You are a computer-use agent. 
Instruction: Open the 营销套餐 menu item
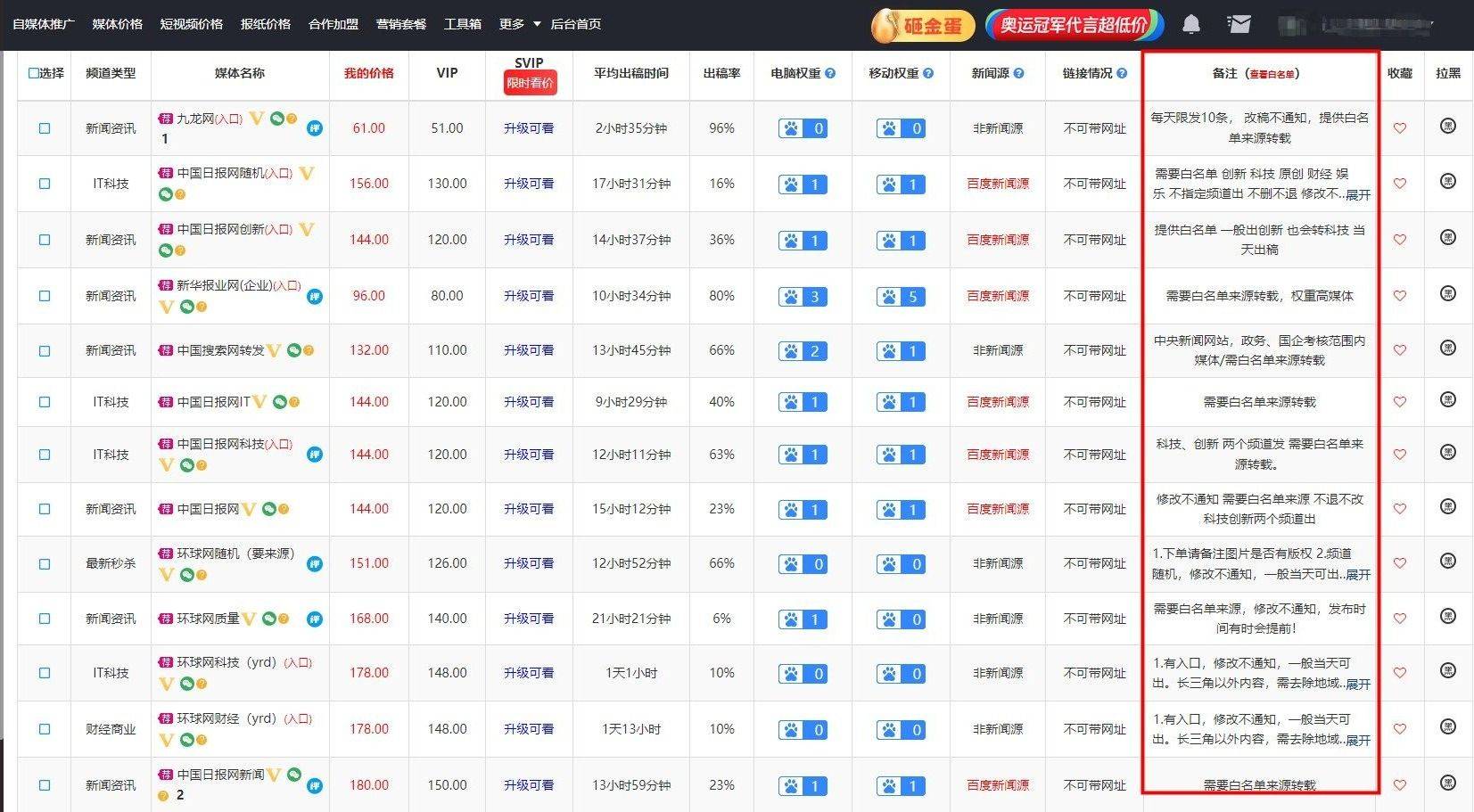coord(401,24)
